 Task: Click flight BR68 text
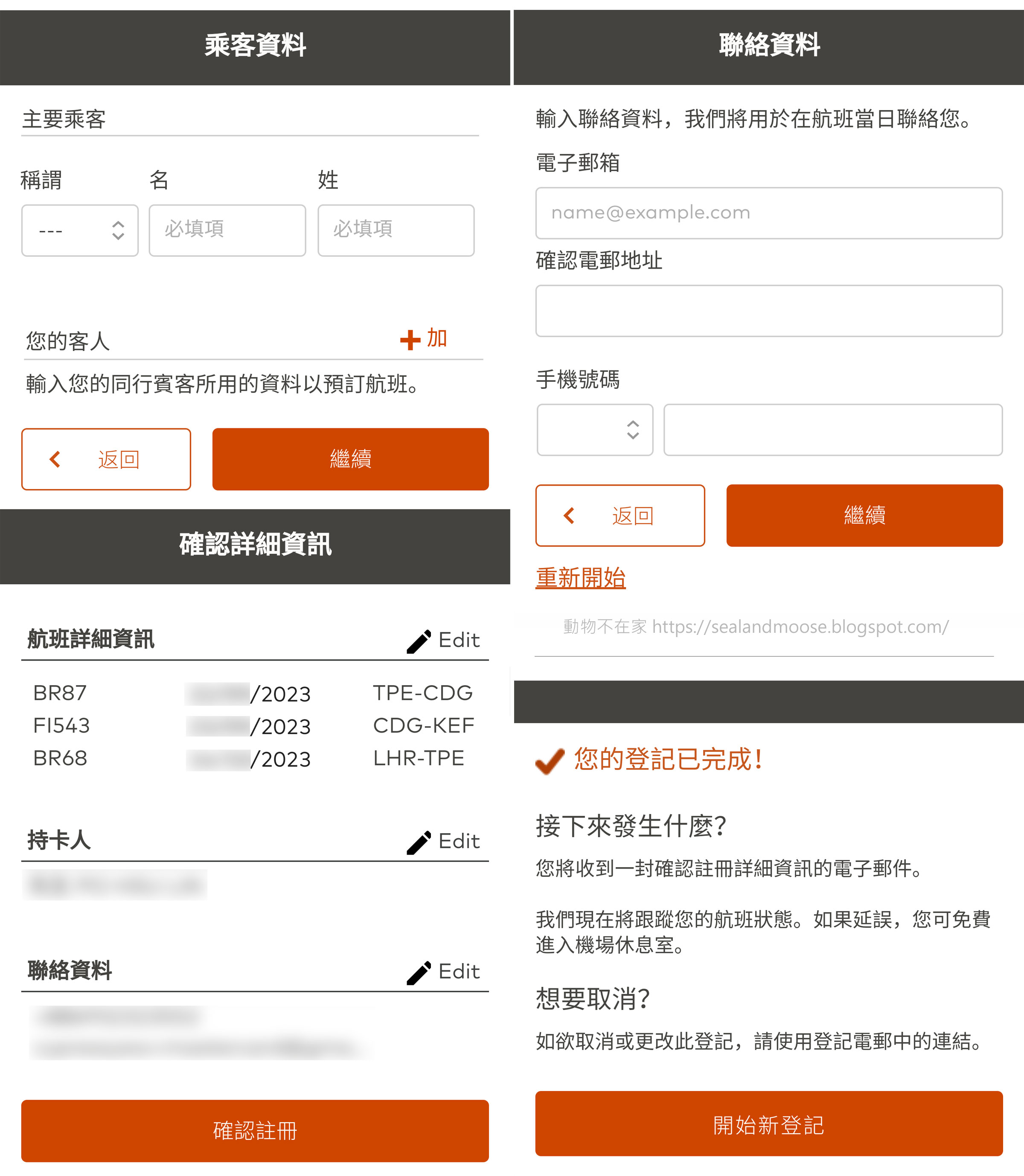[x=60, y=758]
